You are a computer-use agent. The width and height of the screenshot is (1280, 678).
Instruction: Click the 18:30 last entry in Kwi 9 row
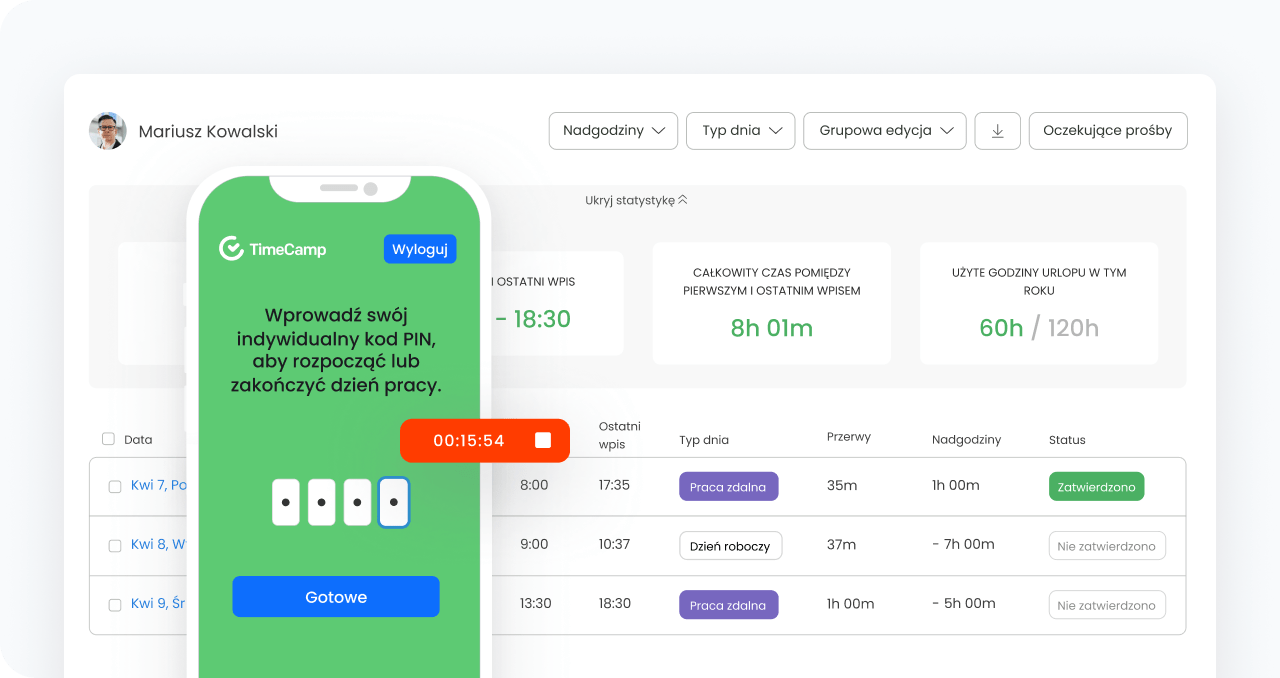[615, 603]
